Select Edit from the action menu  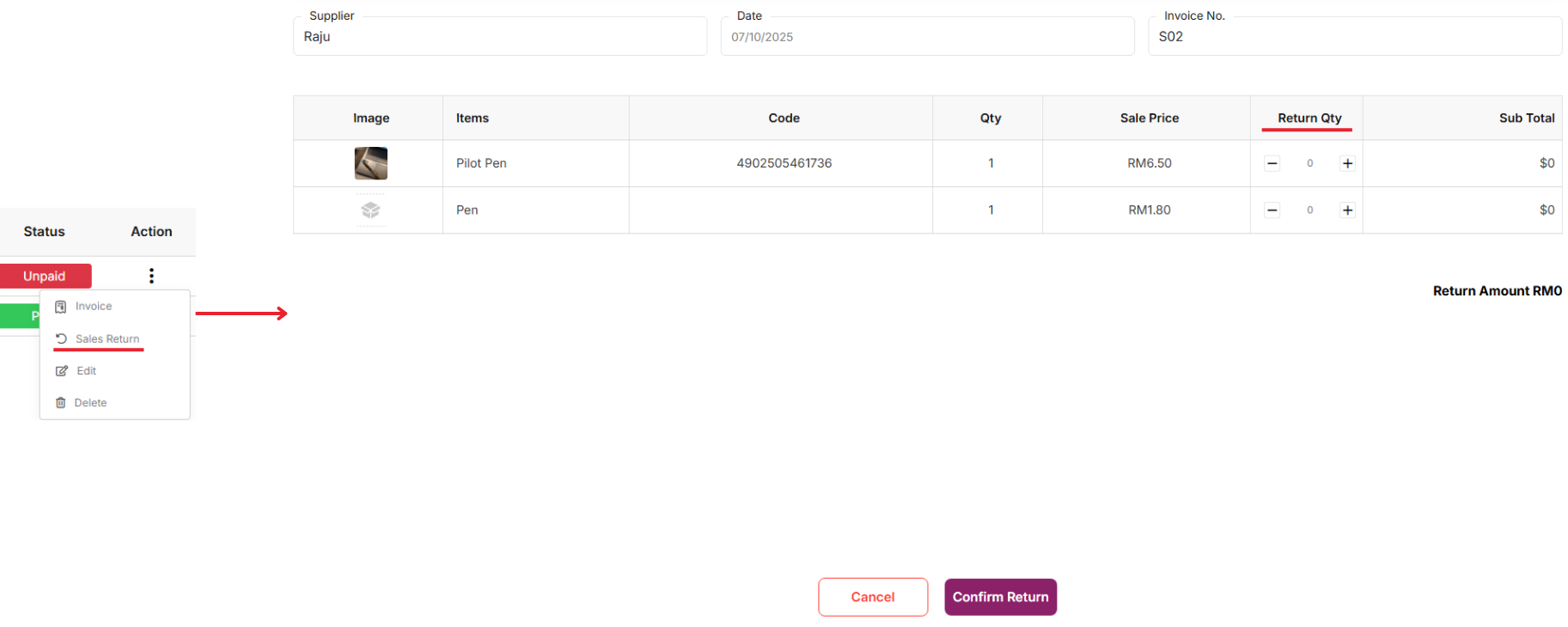pyautogui.click(x=86, y=371)
